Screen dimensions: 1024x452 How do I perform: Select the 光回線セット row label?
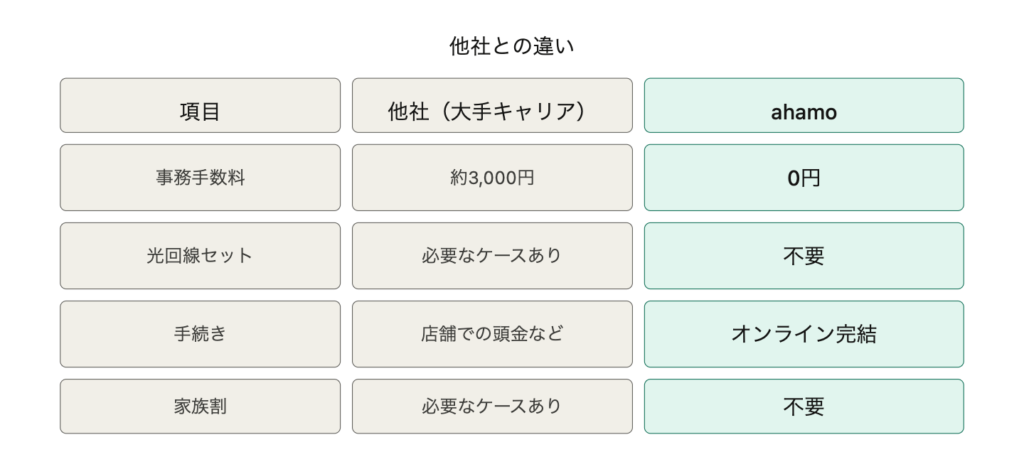199,256
